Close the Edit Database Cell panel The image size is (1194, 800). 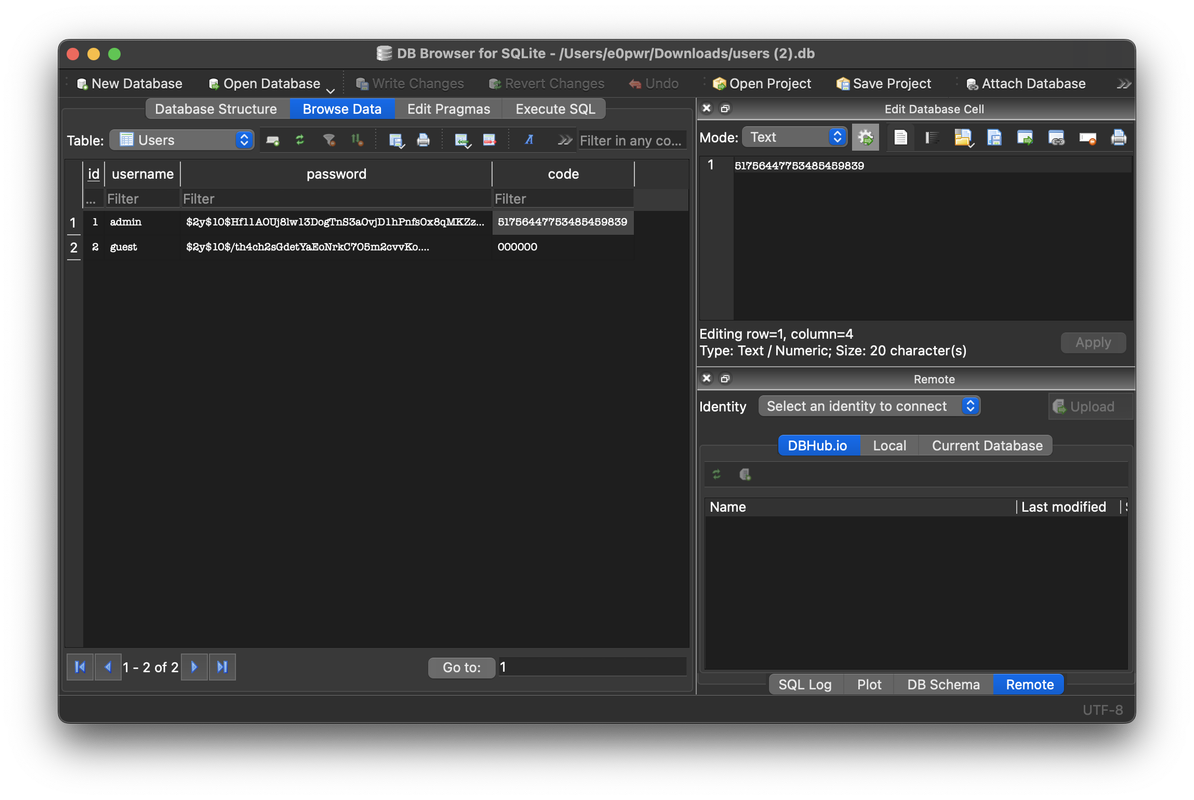coord(707,109)
